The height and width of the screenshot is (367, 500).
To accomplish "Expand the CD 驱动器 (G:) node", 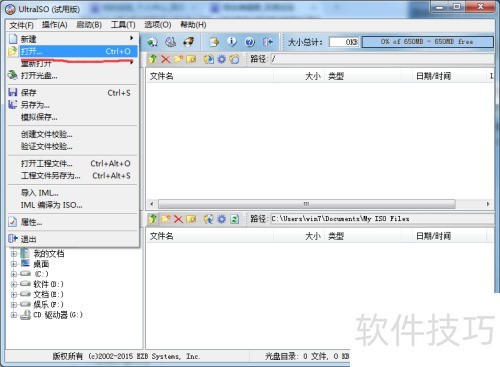I will 14,315.
